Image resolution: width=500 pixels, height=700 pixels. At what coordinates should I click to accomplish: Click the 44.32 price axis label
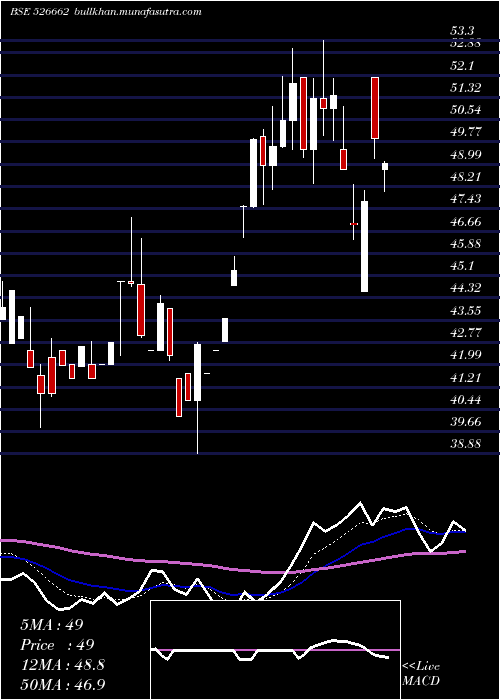(x=466, y=288)
